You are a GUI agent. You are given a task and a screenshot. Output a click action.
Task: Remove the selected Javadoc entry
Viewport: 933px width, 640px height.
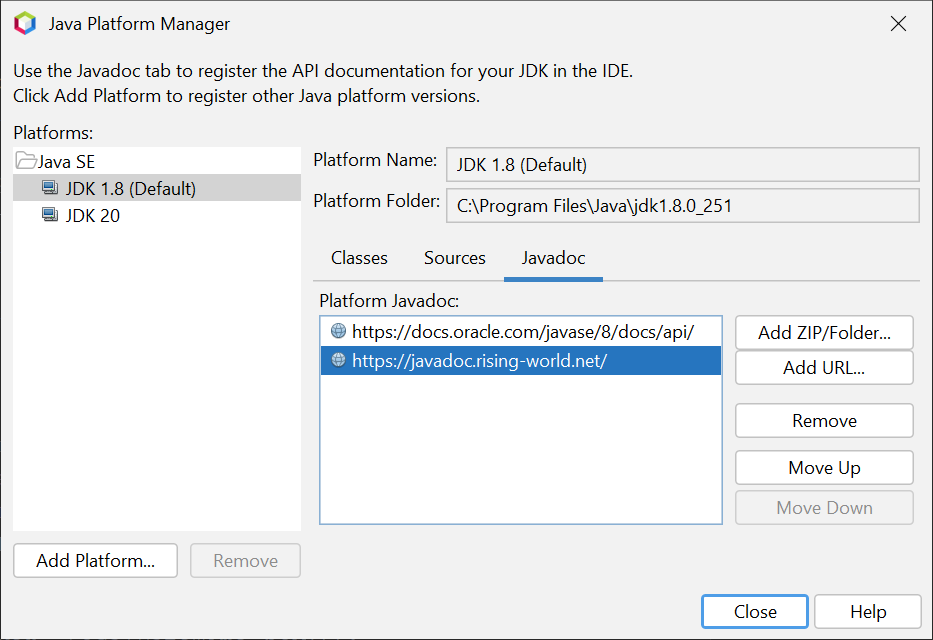pyautogui.click(x=824, y=421)
